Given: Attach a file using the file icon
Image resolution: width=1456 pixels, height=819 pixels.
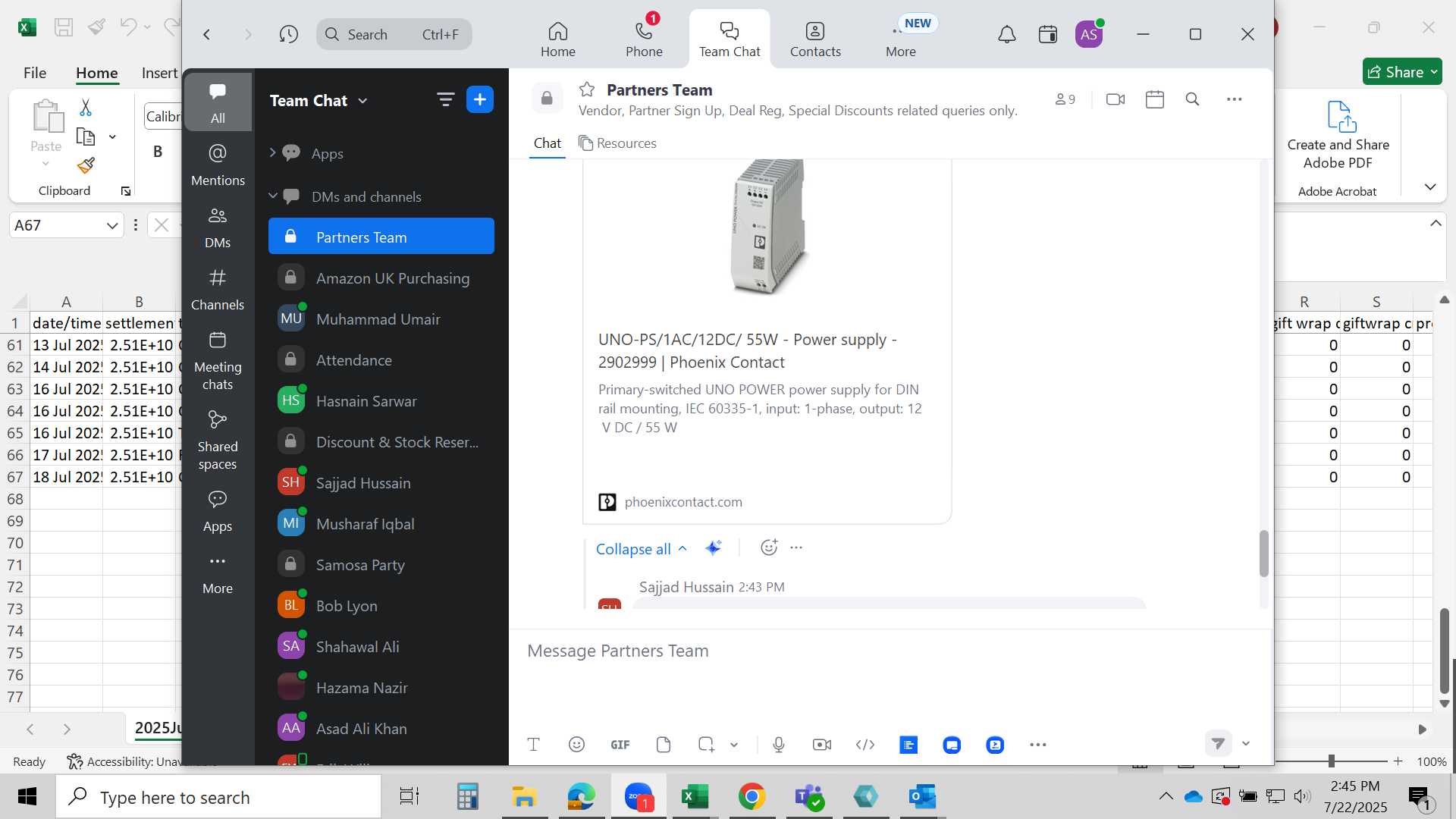Looking at the screenshot, I should pos(664,745).
